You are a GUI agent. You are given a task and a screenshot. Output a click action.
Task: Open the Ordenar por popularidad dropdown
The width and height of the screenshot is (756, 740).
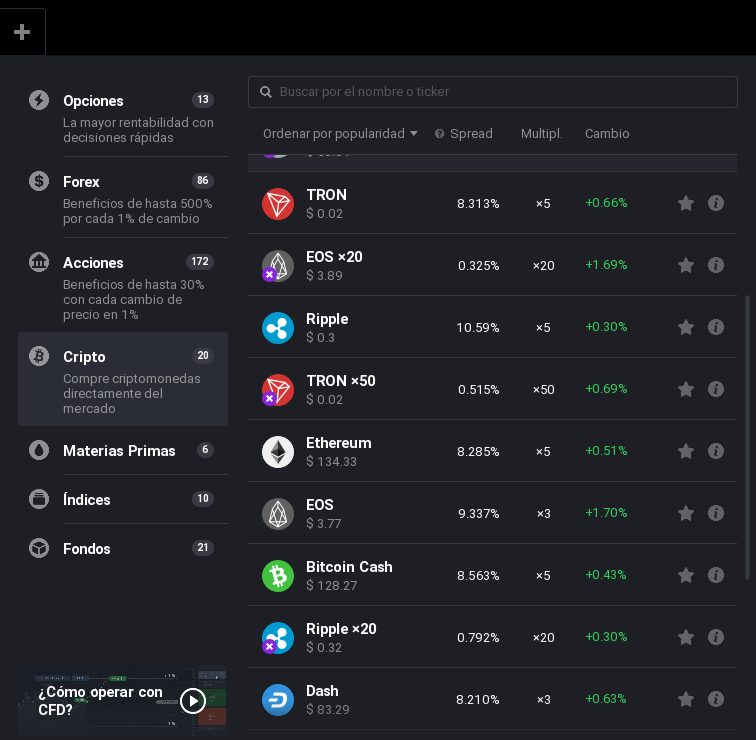pyautogui.click(x=340, y=134)
